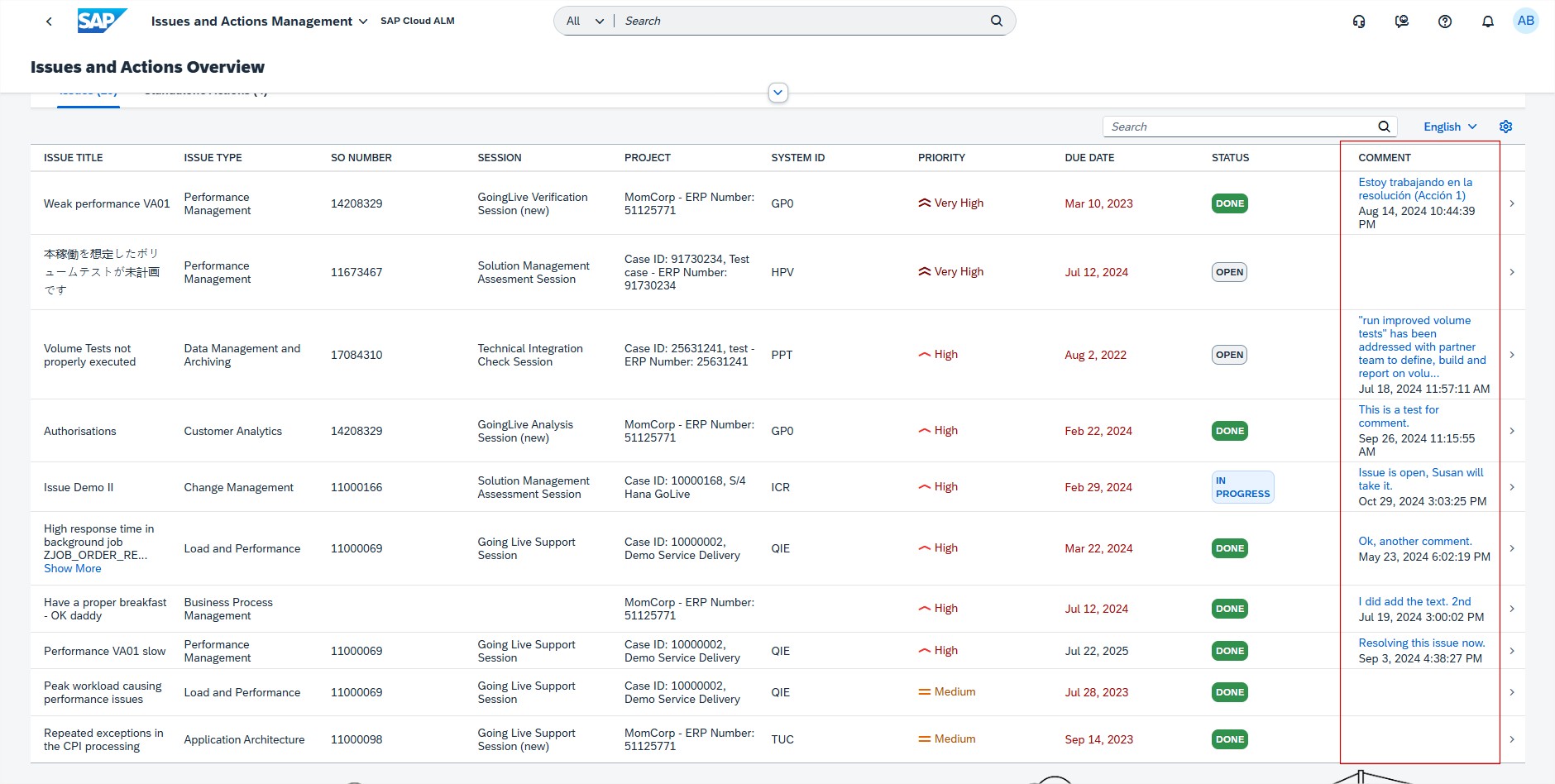
Task: Open table settings gear icon
Action: (x=1506, y=127)
